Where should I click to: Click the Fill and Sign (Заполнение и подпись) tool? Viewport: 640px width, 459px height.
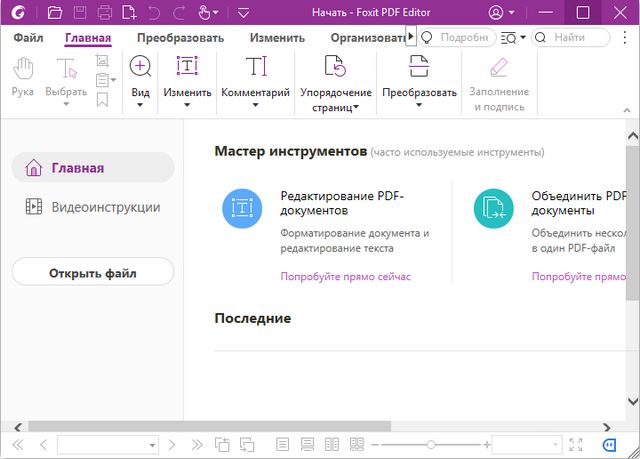click(x=497, y=82)
